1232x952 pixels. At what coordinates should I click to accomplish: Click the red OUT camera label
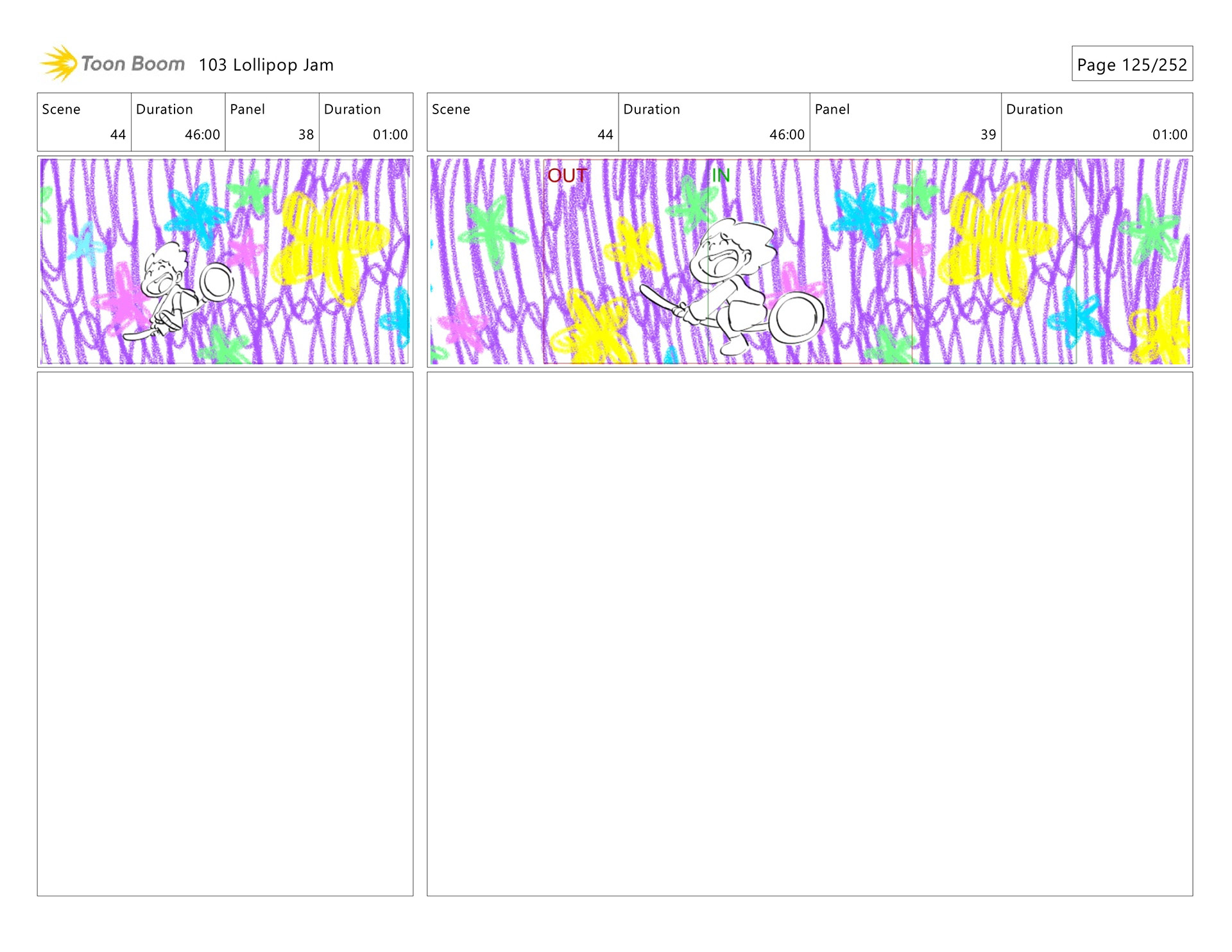567,176
